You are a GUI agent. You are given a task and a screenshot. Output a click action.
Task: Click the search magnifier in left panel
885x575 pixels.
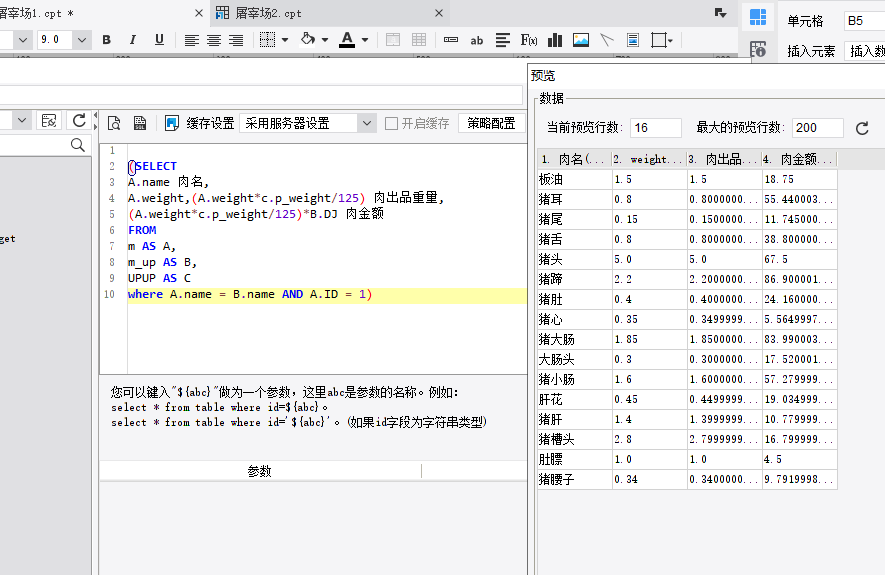coord(78,145)
